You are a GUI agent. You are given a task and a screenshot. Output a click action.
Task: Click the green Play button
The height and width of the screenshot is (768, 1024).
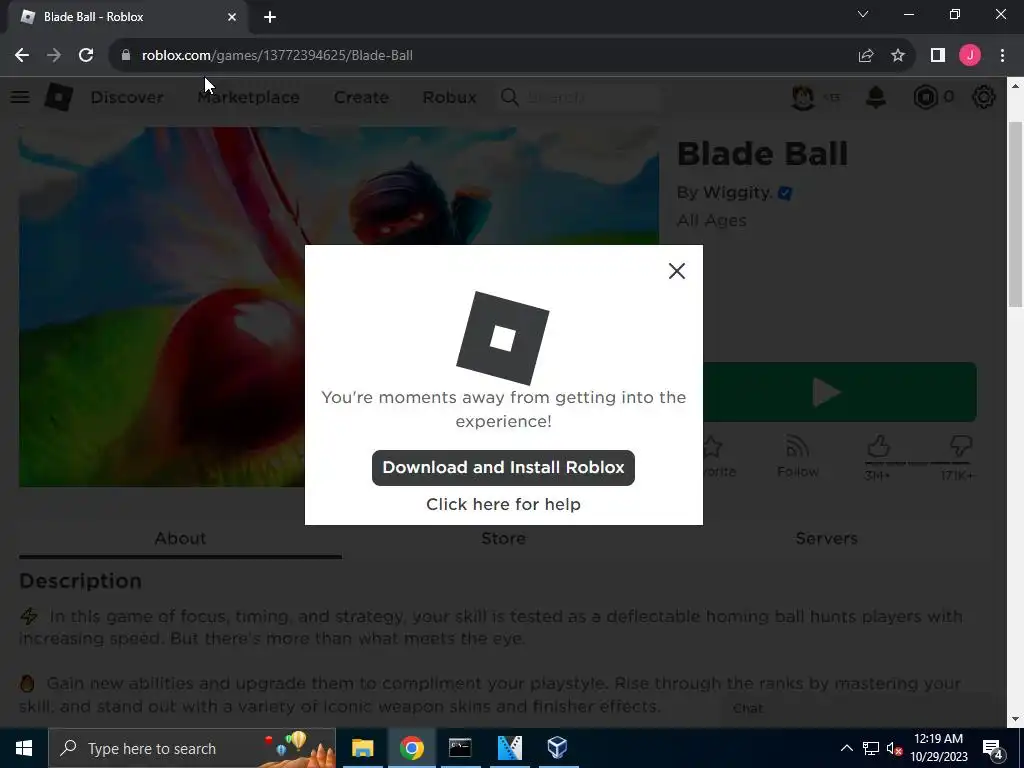[839, 392]
